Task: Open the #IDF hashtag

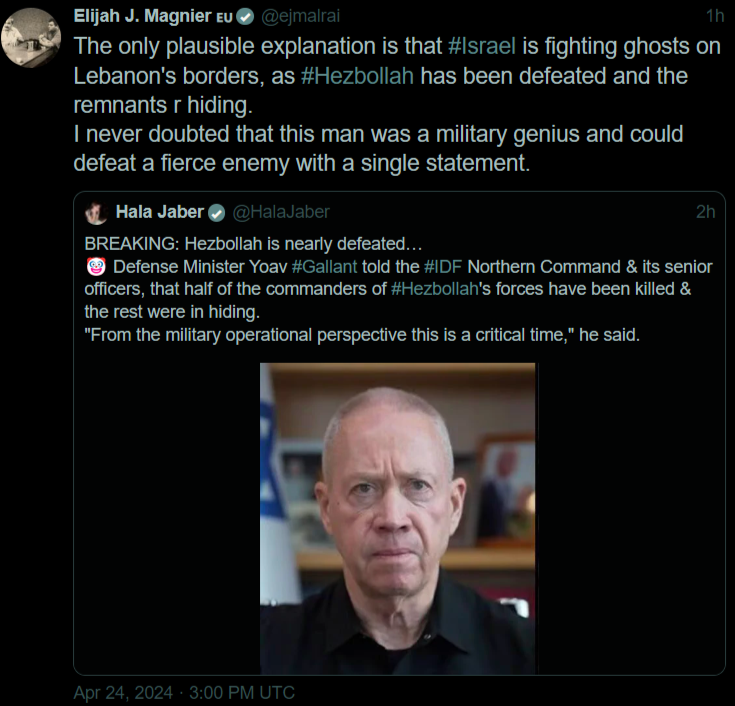Action: [x=443, y=267]
